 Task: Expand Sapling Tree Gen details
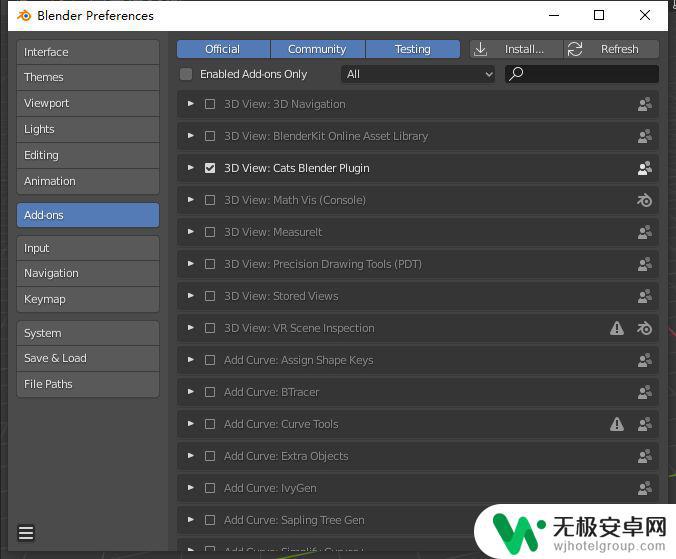[191, 519]
